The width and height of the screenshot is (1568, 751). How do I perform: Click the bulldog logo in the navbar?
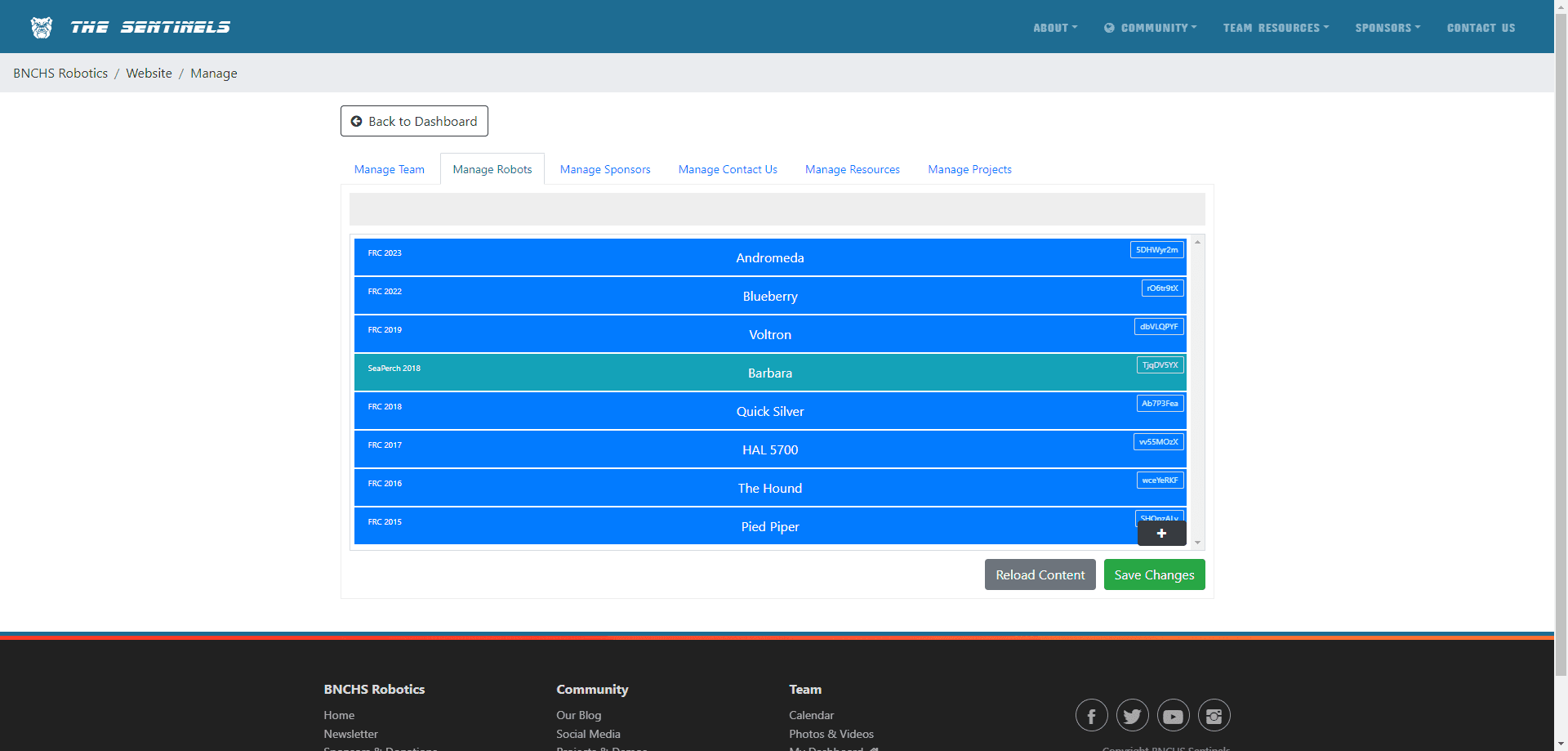point(41,26)
